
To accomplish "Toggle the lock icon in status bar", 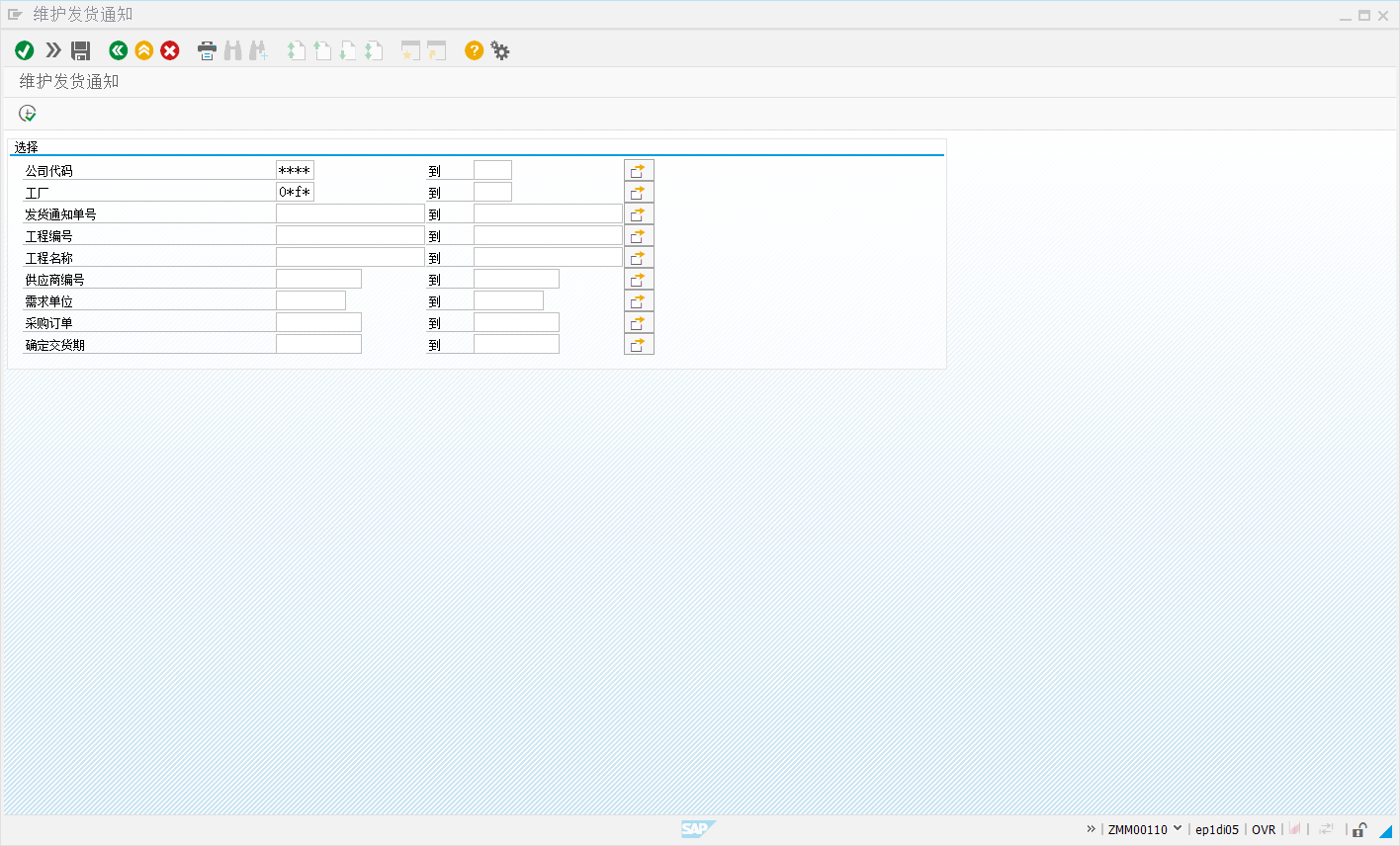I will click(1360, 830).
